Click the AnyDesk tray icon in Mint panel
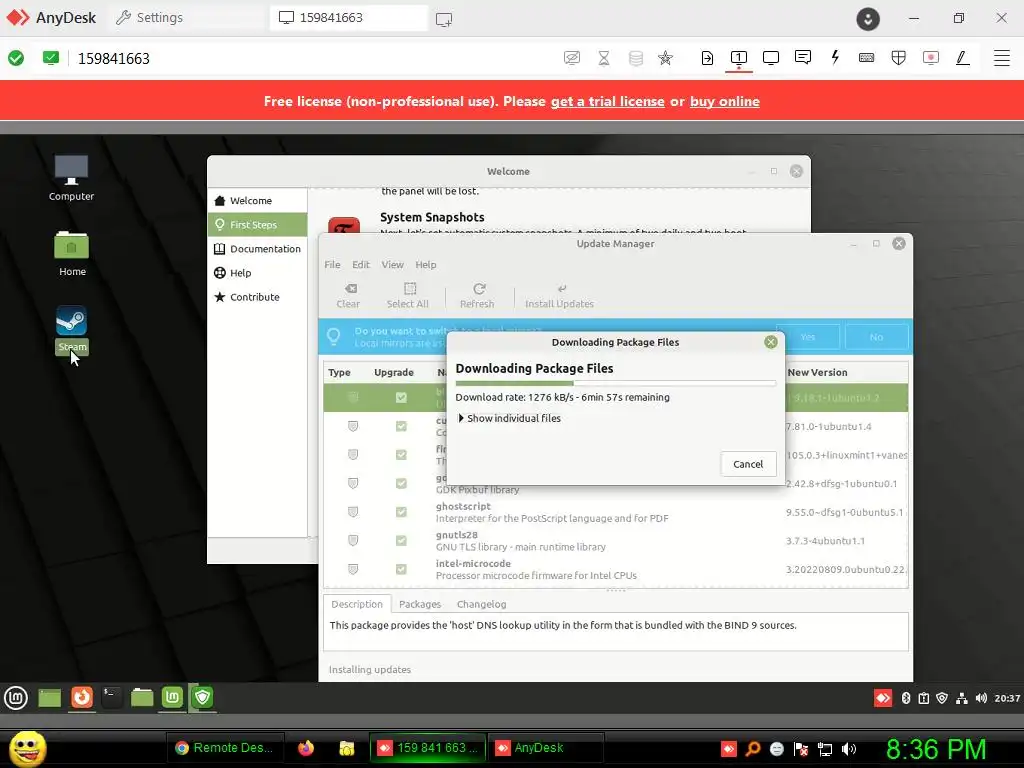1024x768 pixels. [882, 698]
